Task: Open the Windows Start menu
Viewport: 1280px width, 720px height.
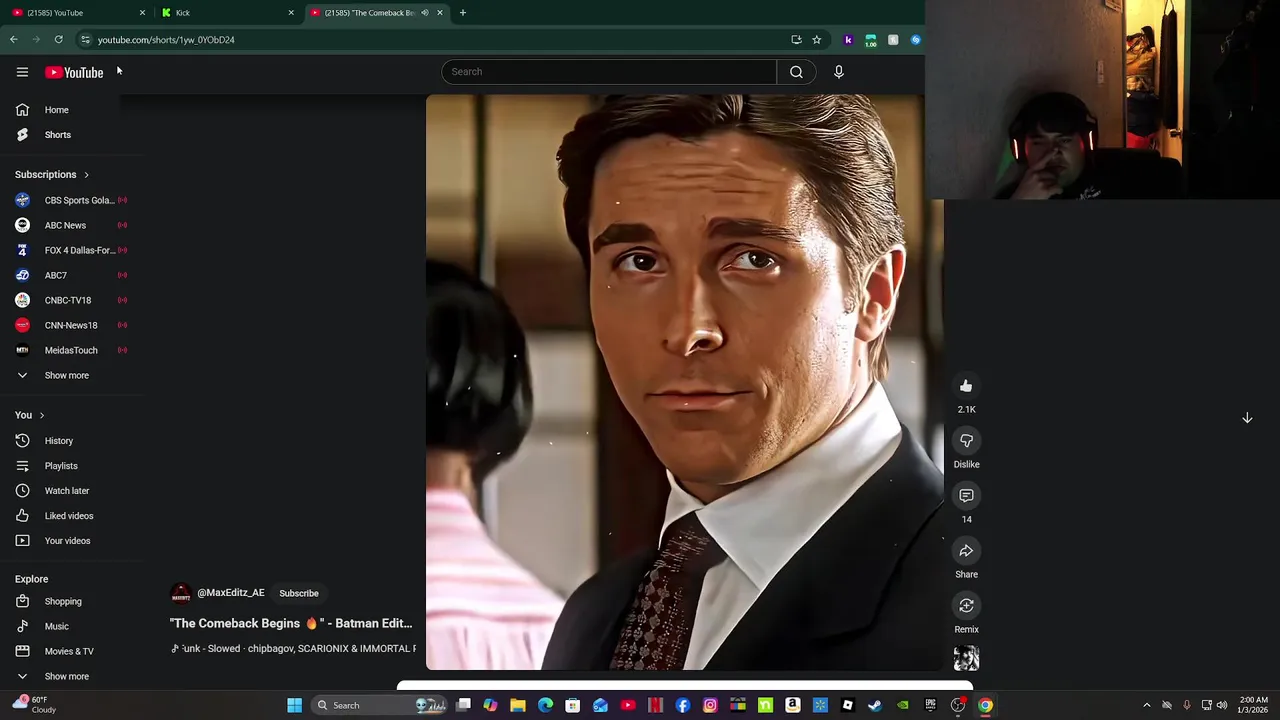Action: (x=295, y=706)
